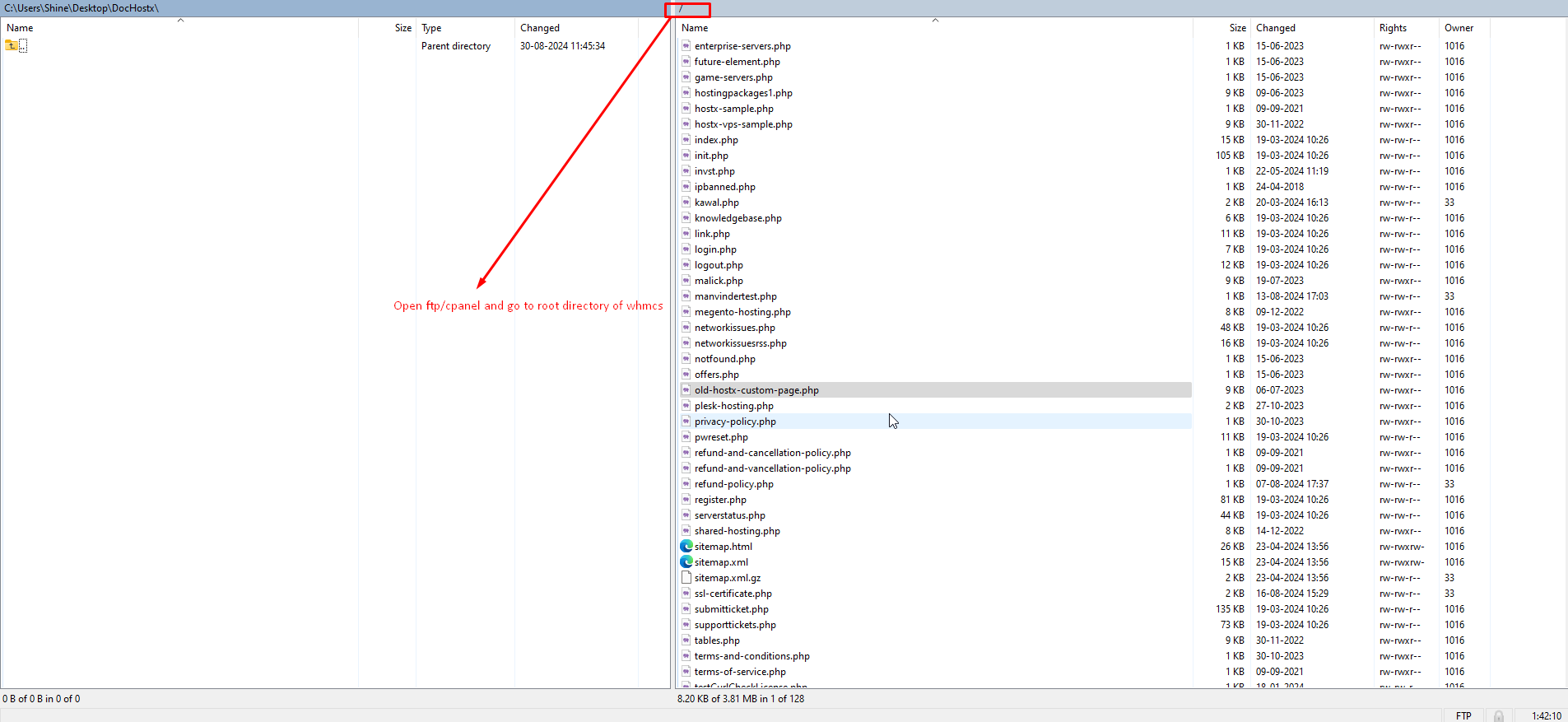Sort remote panel by Changed column
1568x722 pixels.
click(1275, 28)
